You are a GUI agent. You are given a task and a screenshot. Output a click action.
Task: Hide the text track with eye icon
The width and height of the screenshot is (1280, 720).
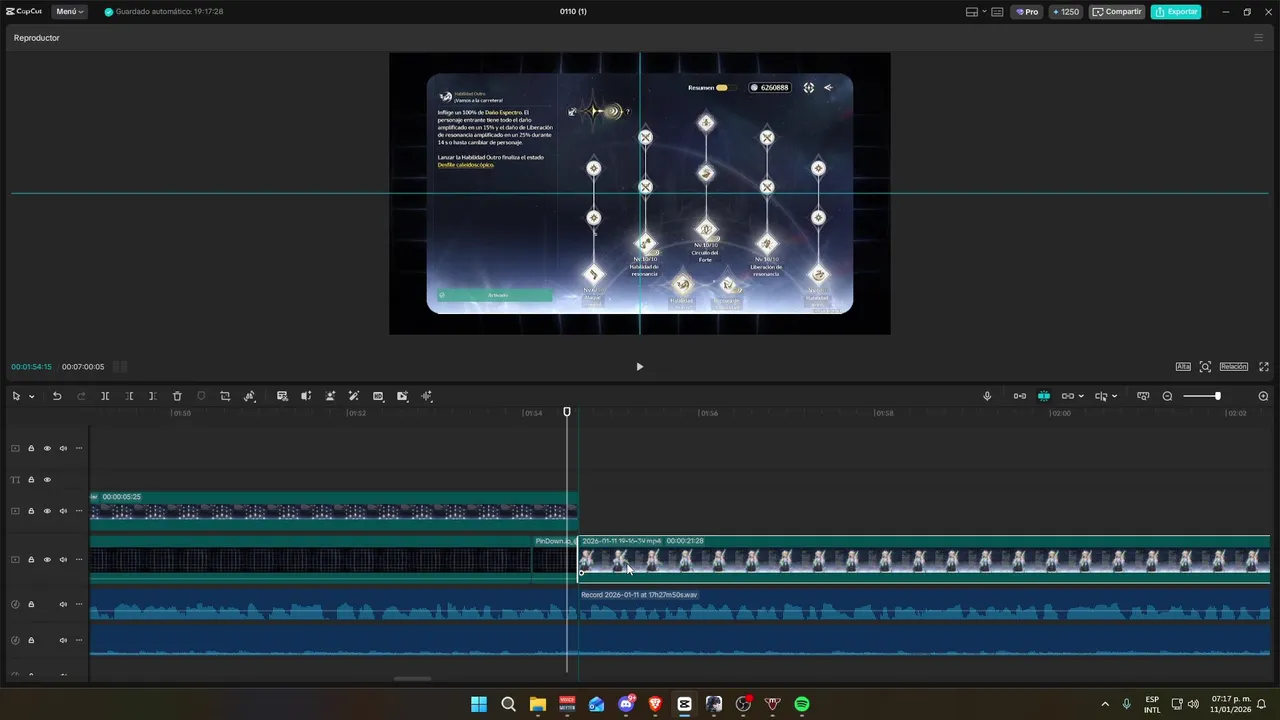pos(47,480)
